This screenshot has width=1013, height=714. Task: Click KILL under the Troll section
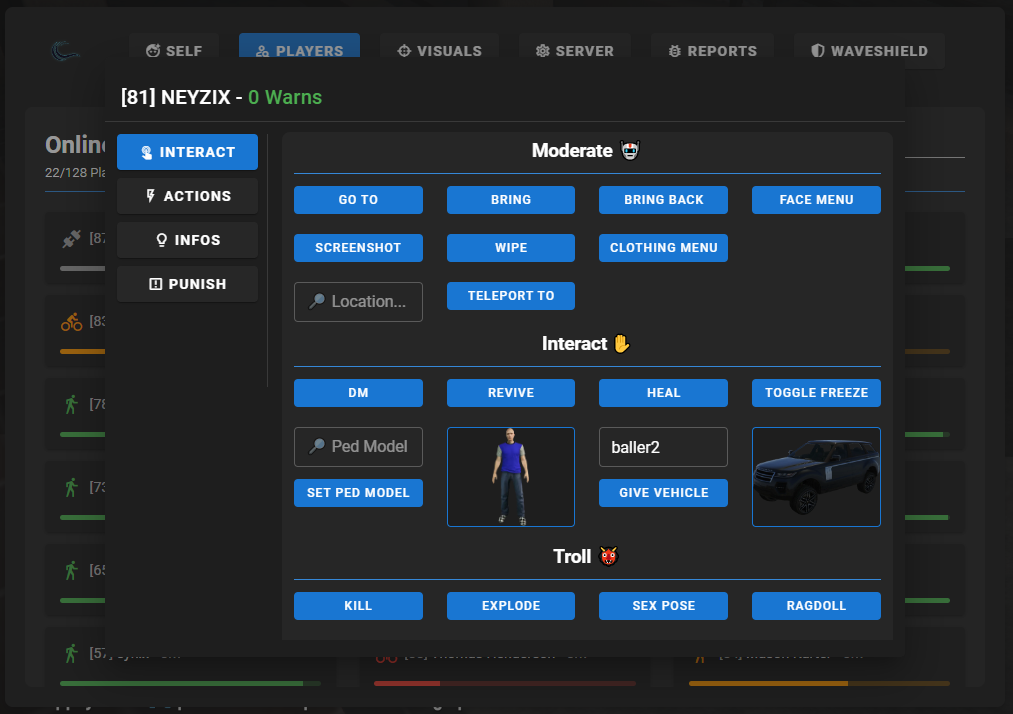pos(358,605)
